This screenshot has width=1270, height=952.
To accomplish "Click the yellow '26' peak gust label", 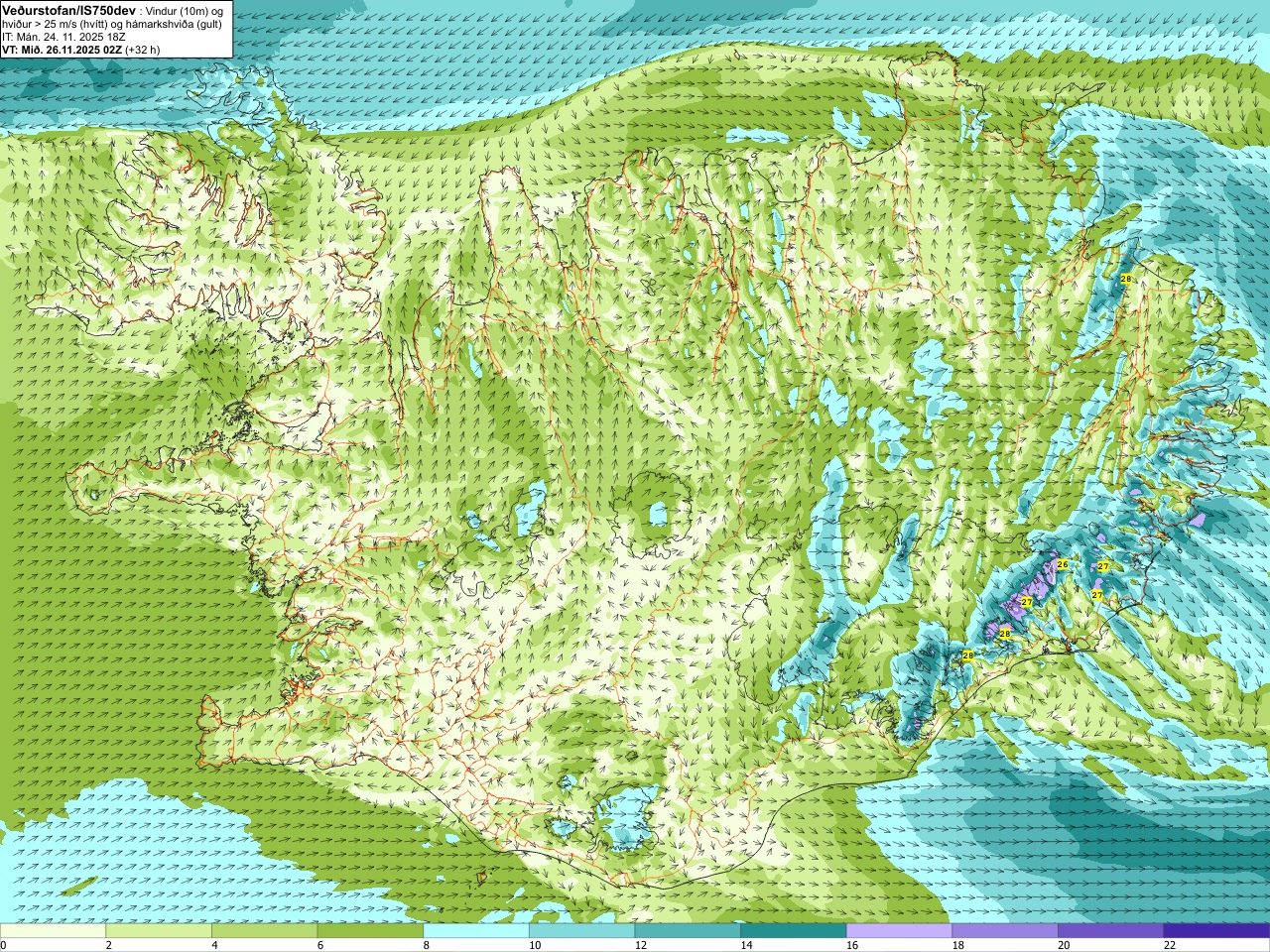I will tap(1063, 564).
